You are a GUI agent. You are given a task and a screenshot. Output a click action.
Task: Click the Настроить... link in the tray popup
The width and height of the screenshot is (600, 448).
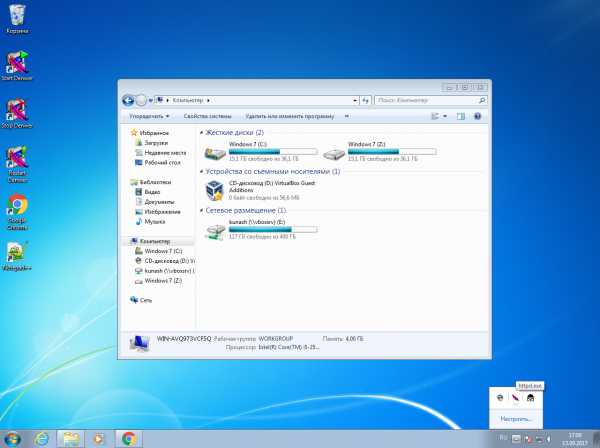(516, 419)
